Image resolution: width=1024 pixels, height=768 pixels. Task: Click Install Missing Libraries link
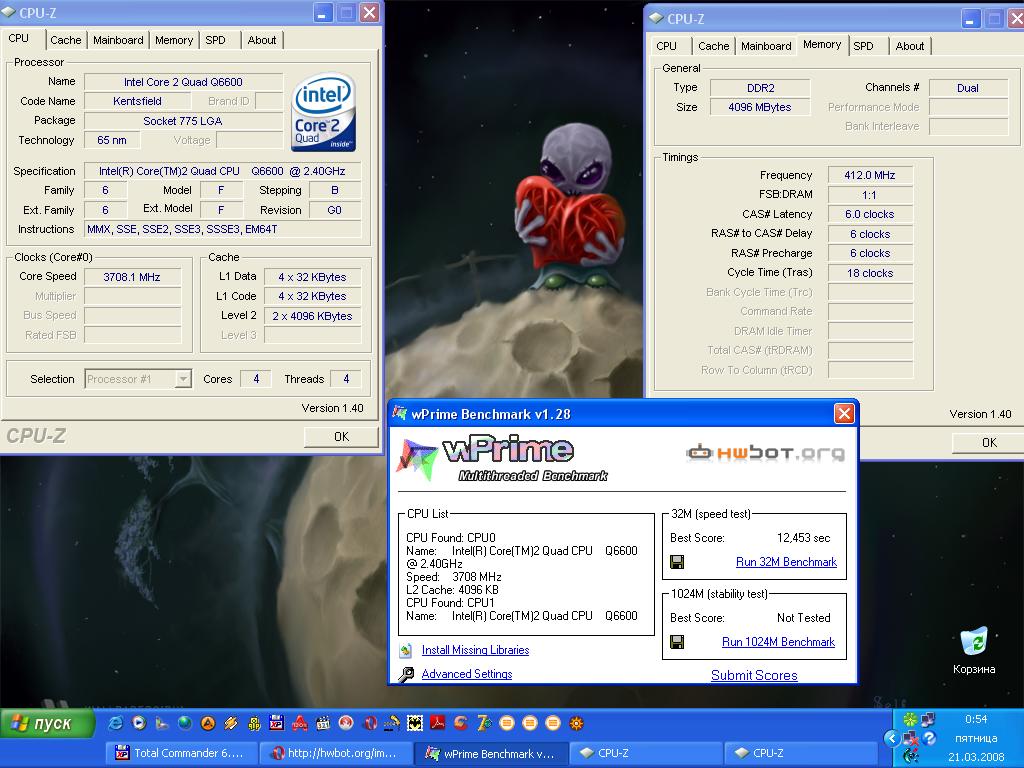click(x=475, y=650)
